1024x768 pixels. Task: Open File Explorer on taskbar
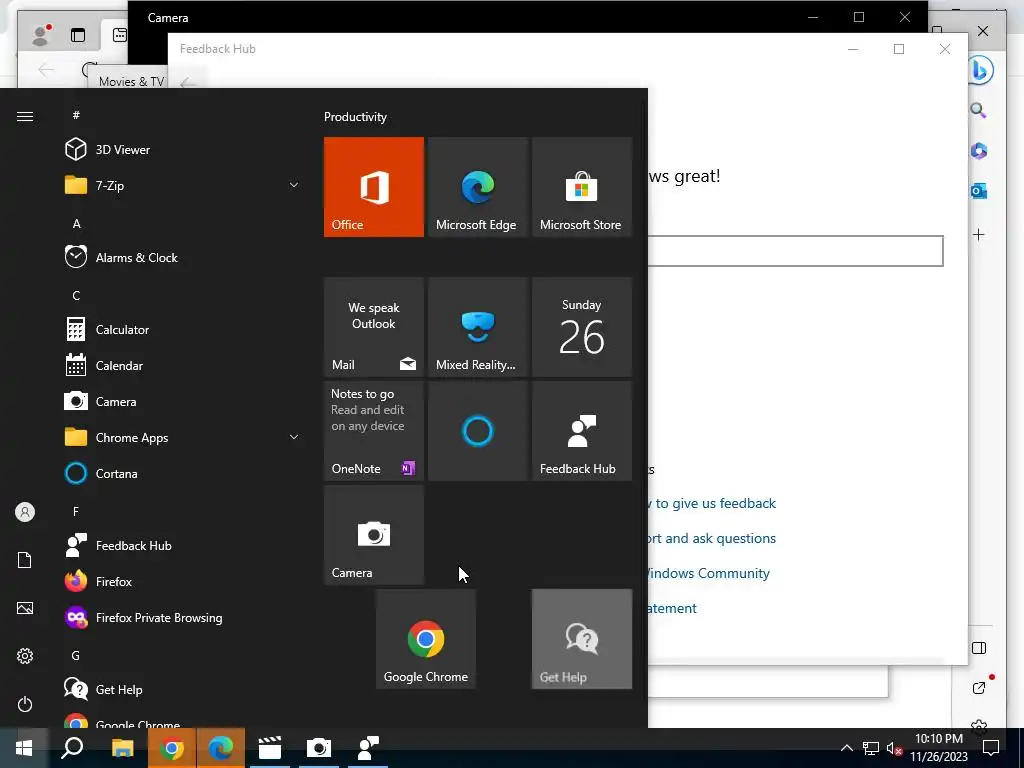pos(122,748)
